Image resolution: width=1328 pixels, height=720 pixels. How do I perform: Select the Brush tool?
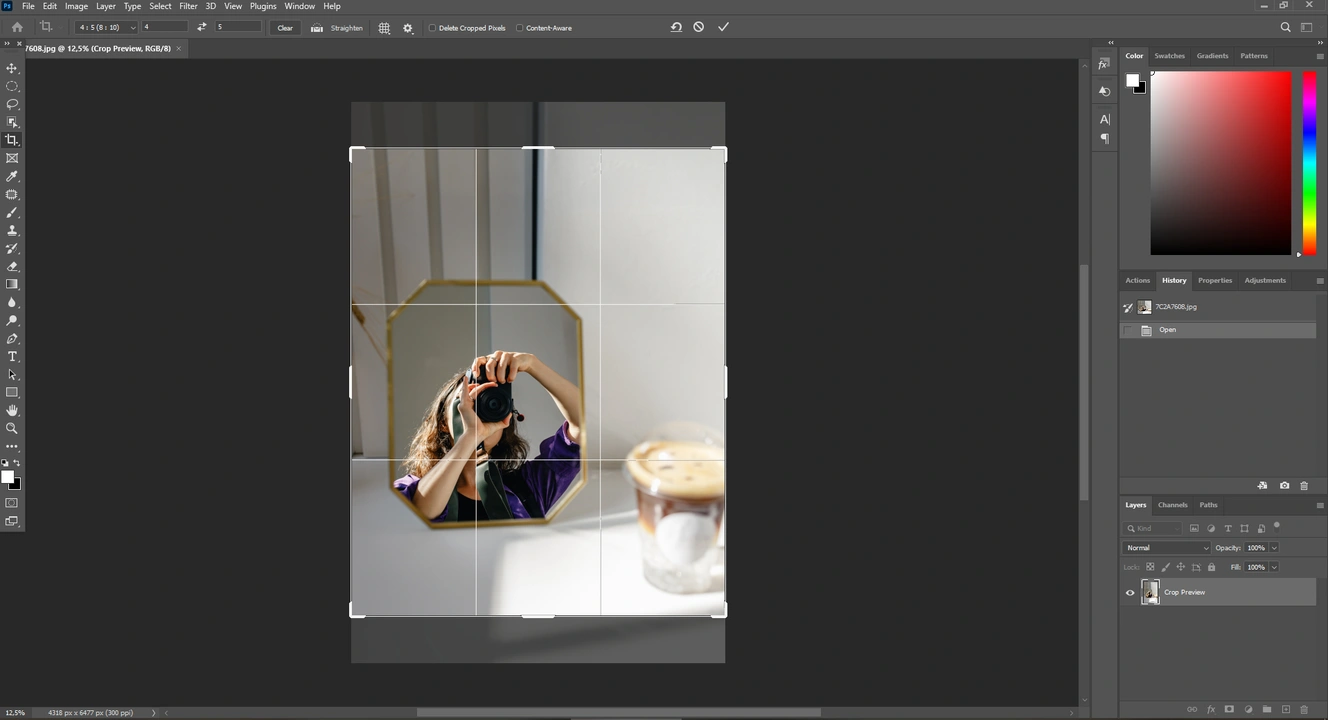(12, 212)
